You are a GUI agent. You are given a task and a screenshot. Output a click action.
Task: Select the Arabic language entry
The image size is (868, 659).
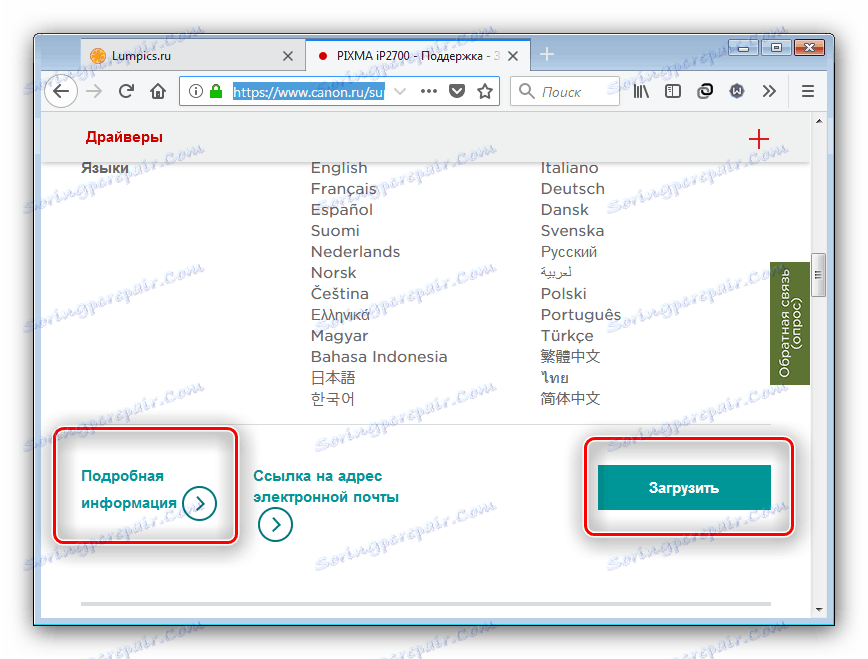click(556, 272)
